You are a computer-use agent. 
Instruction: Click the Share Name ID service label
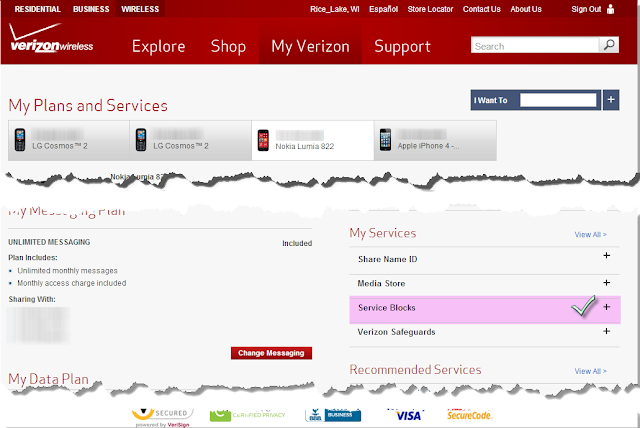pyautogui.click(x=387, y=259)
